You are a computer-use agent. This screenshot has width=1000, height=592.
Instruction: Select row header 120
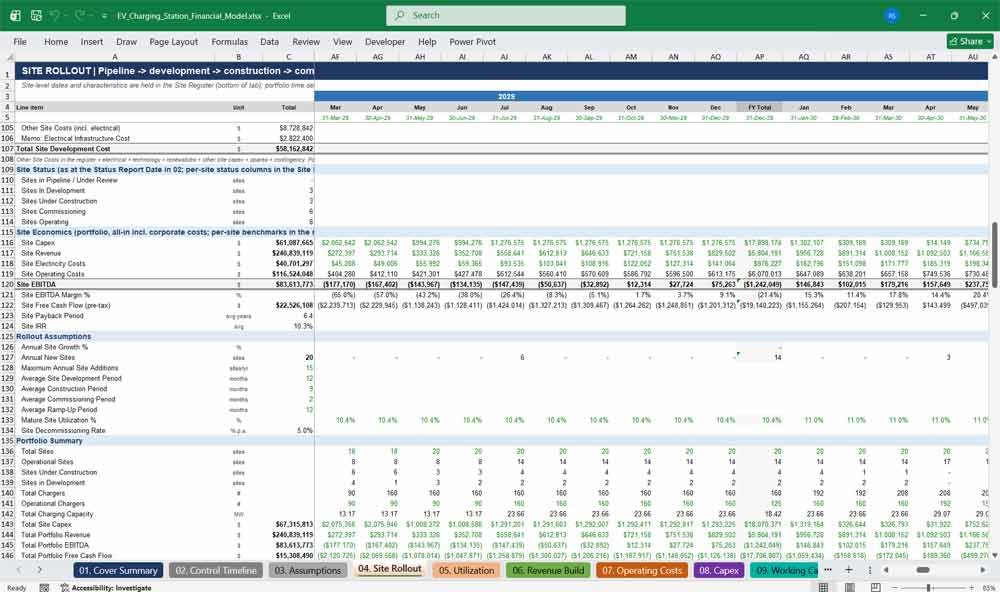pos(7,285)
